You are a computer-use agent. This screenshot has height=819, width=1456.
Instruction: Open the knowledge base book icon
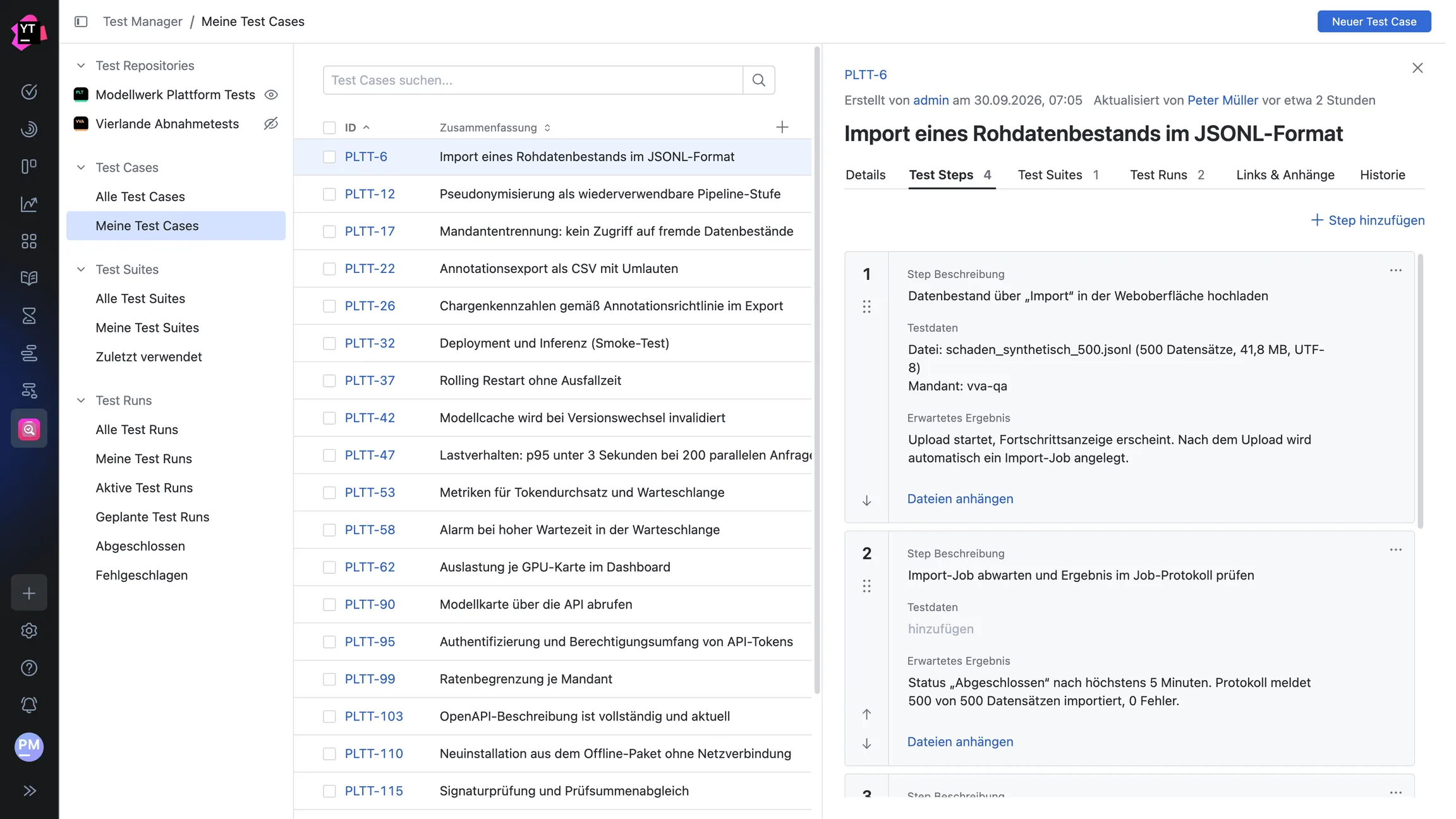coord(29,278)
